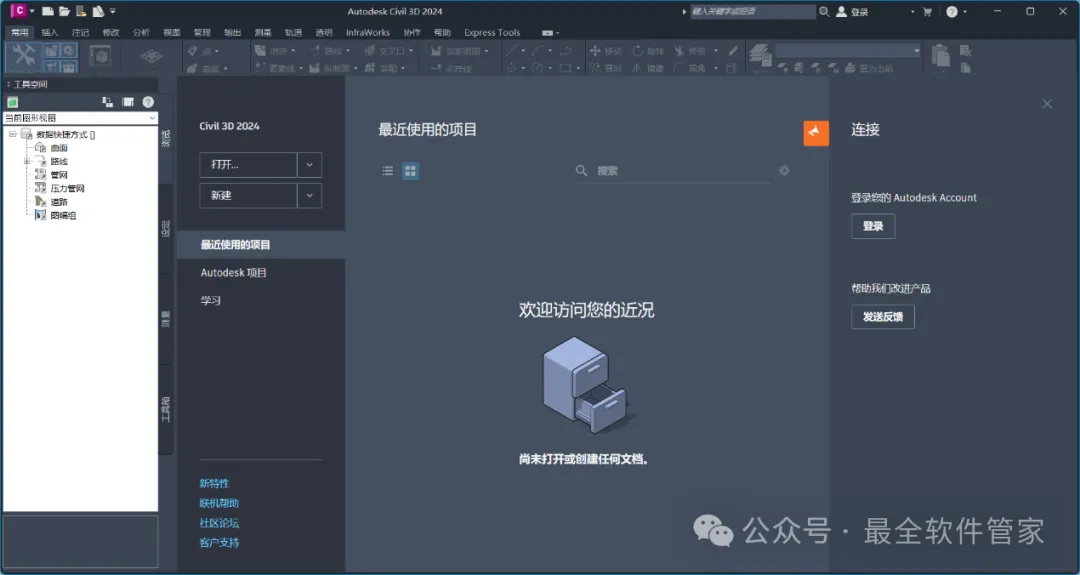Open the Civil 3D application menu logo
The width and height of the screenshot is (1080, 575).
pos(19,10)
